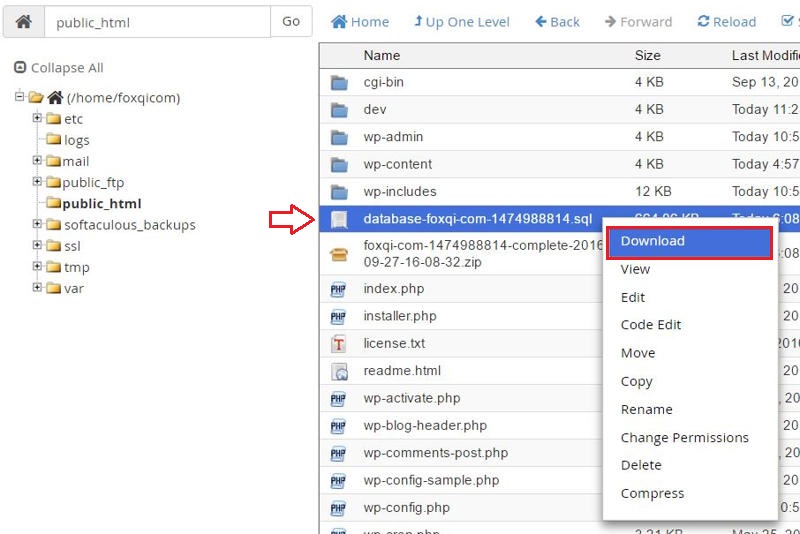
Task: Expand the public_ftp folder node
Action: [x=37, y=181]
